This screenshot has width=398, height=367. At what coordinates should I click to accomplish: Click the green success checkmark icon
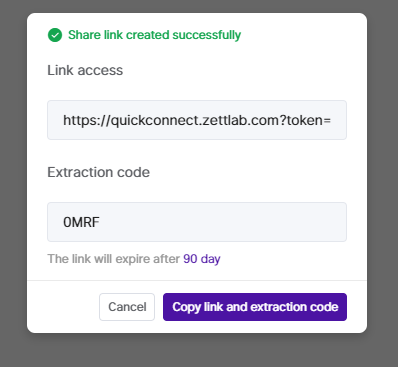tap(55, 35)
